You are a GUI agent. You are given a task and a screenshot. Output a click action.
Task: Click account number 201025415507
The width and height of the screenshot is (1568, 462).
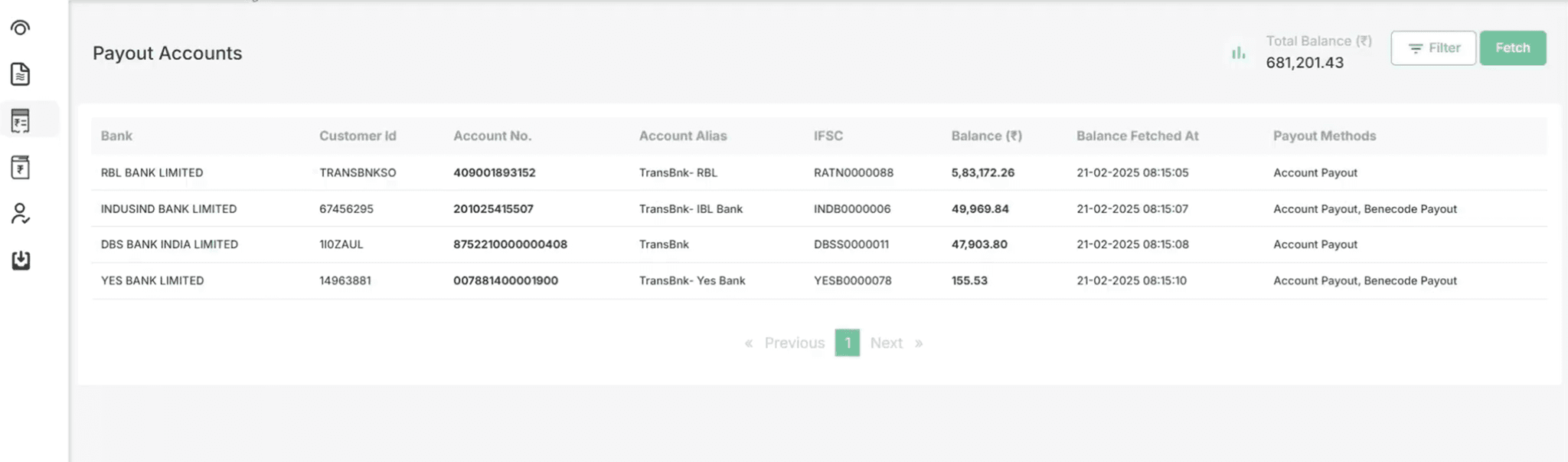[493, 209]
